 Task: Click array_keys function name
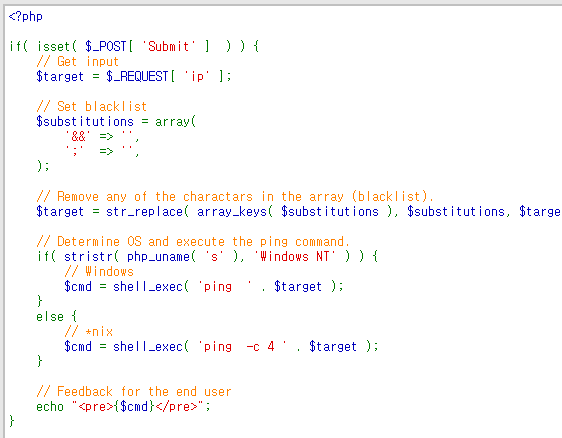point(232,211)
